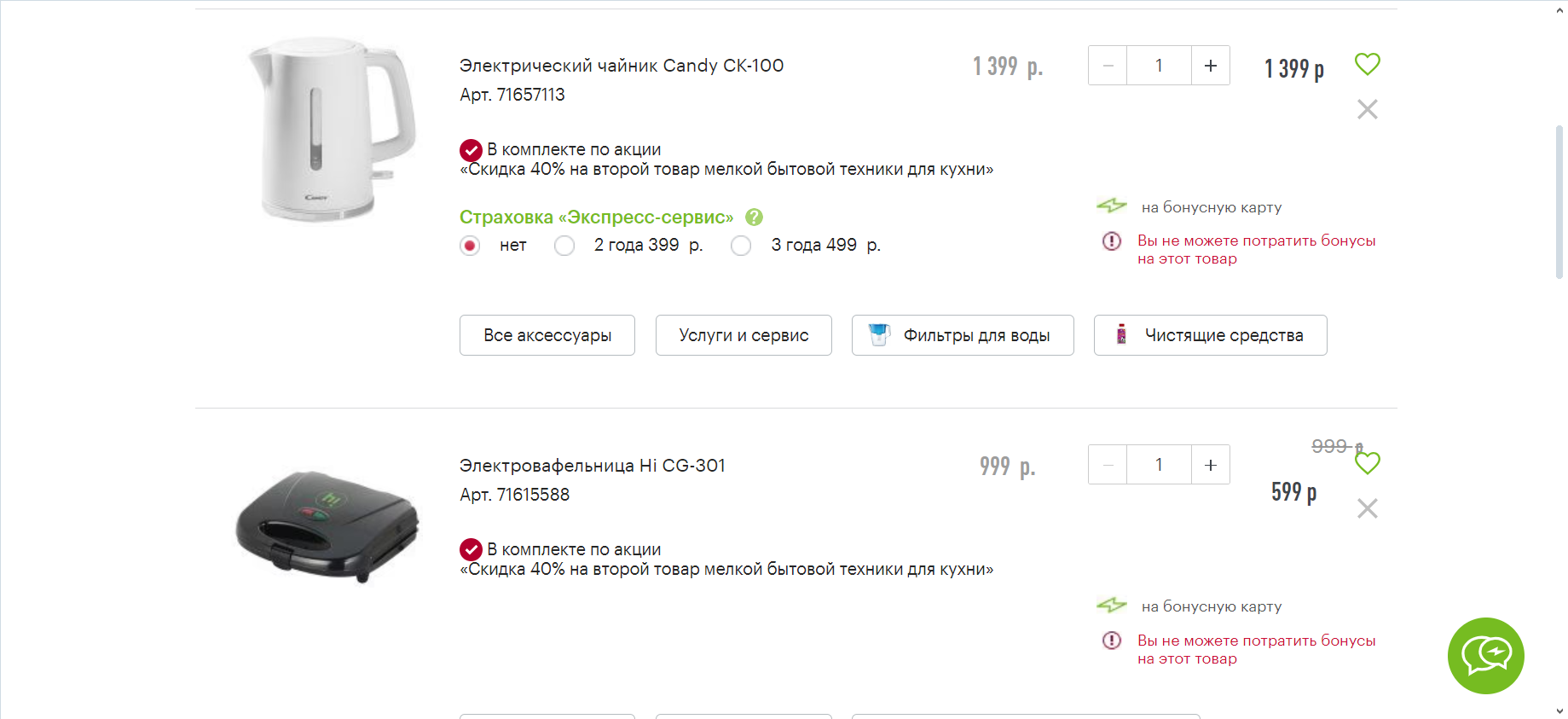Remove Candy CK-100 kettle from cart

[1367, 109]
